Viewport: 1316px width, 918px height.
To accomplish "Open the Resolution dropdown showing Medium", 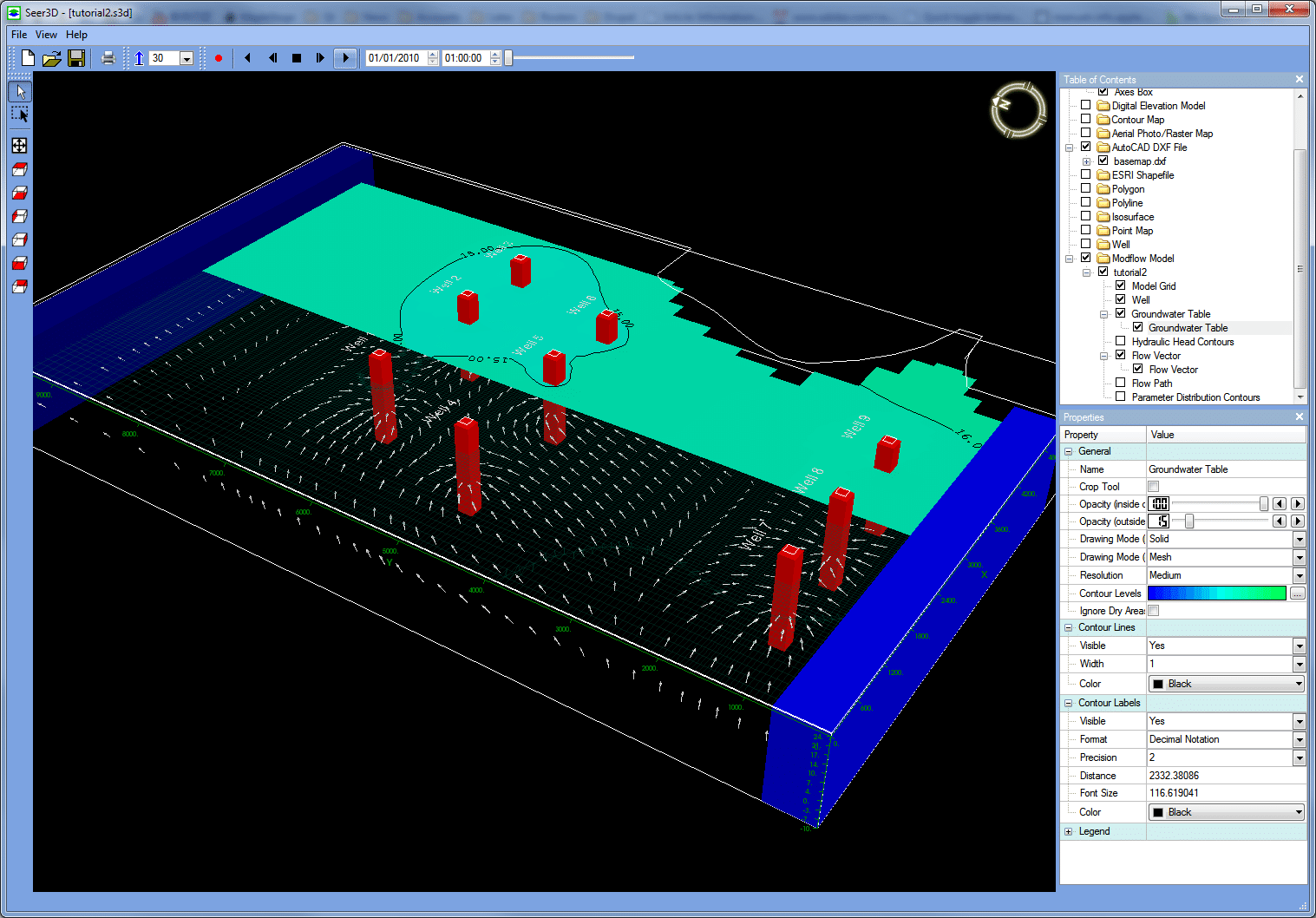I will click(x=1299, y=575).
